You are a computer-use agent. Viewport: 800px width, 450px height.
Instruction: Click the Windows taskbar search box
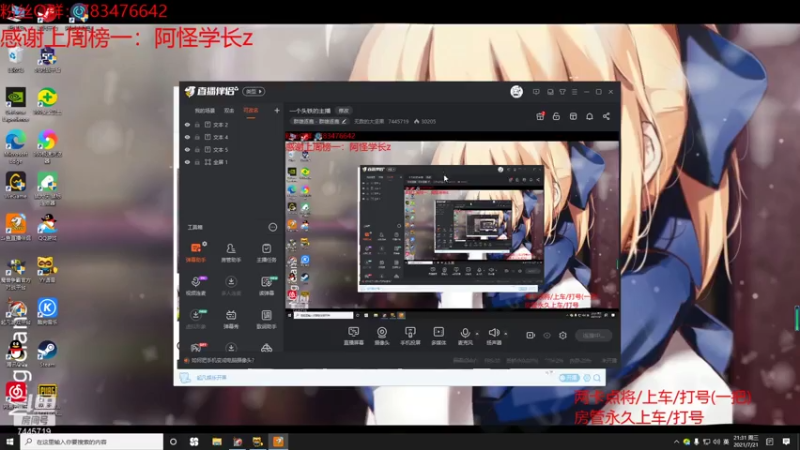92,441
